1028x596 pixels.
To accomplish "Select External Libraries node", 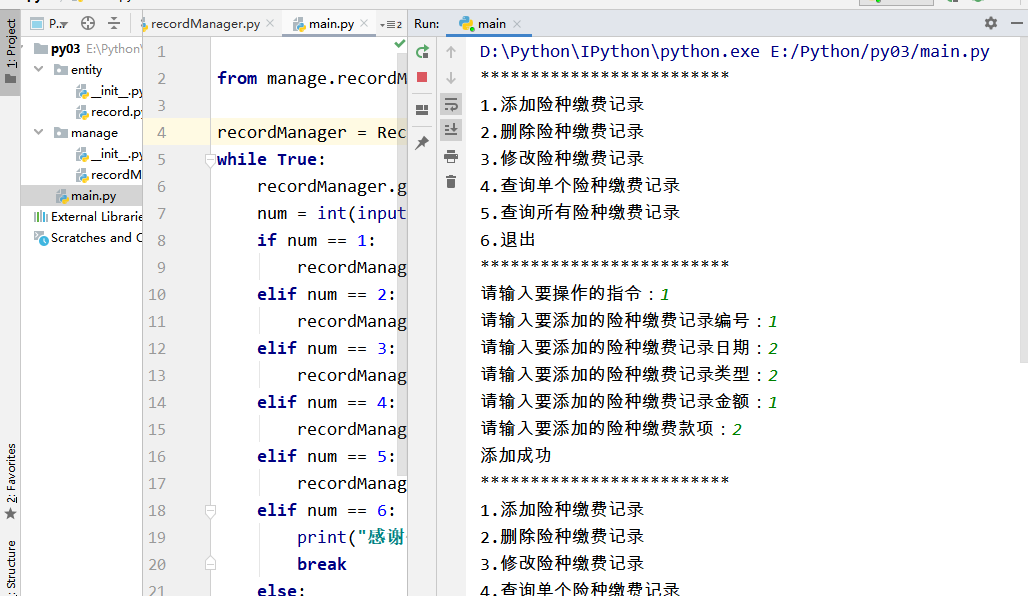I will click(88, 216).
